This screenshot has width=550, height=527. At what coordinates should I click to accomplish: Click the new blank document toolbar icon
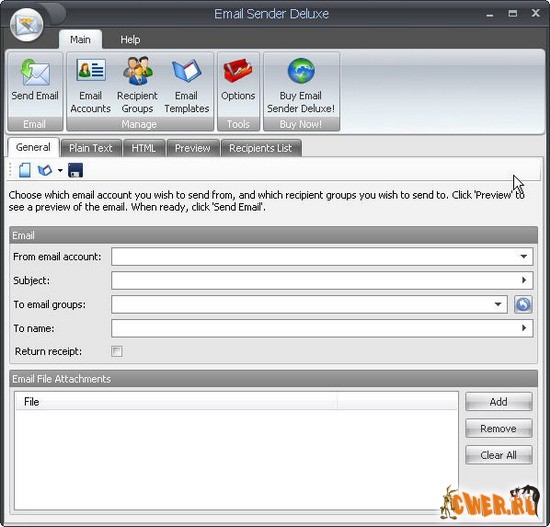(x=25, y=171)
